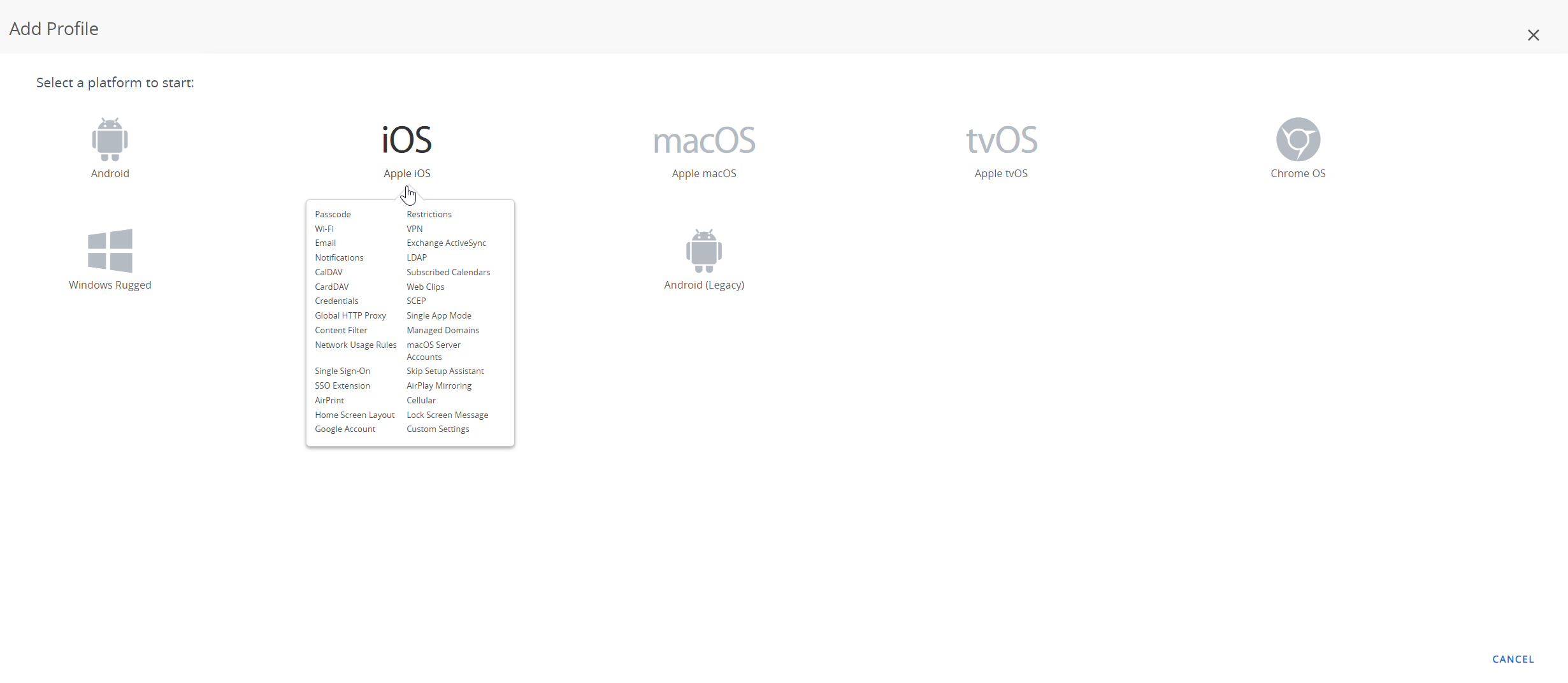Click 'Lock Screen Message' in the popup
Image resolution: width=1568 pixels, height=683 pixels.
click(x=447, y=415)
